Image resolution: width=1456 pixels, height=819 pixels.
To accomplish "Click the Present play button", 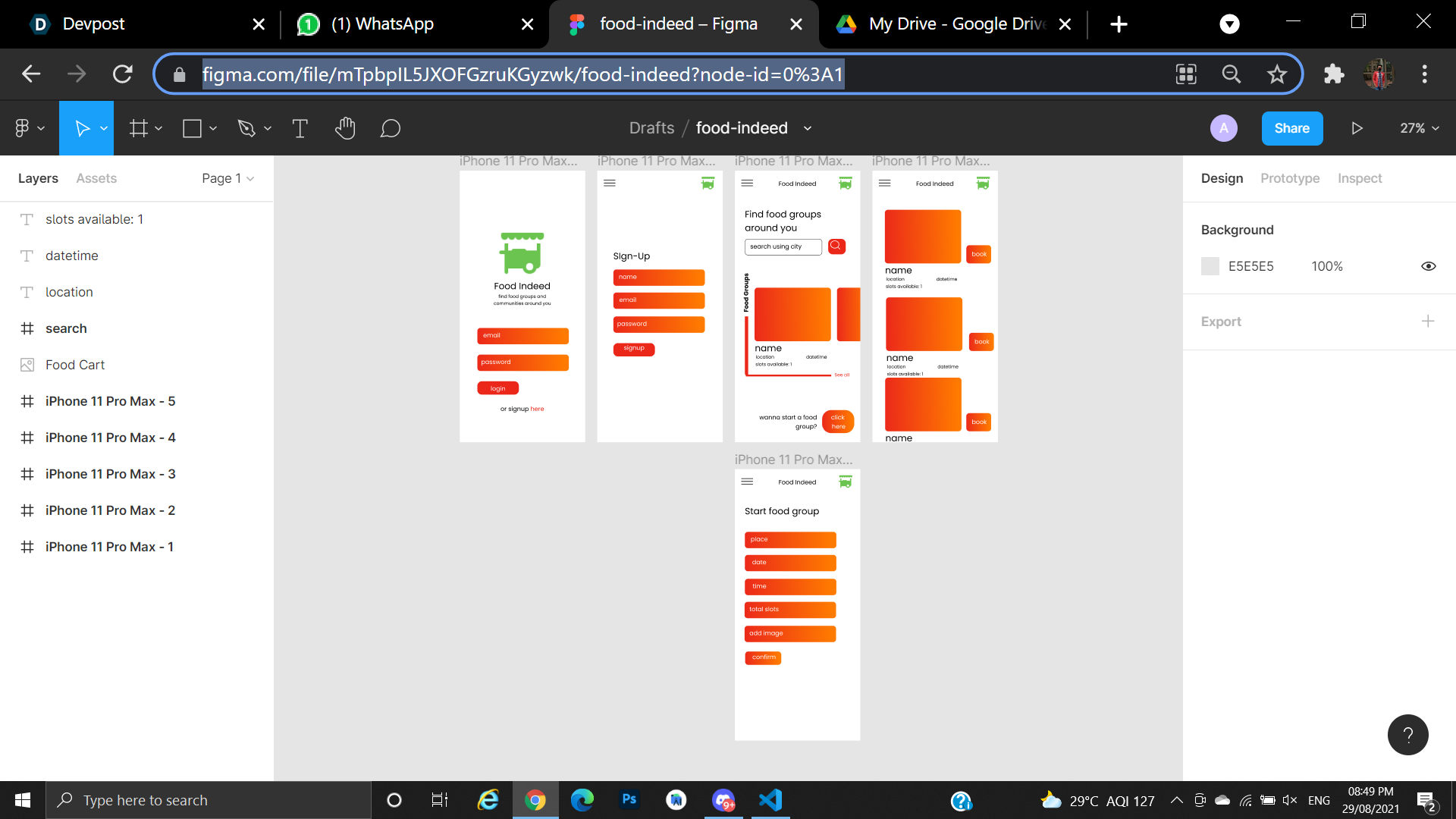I will point(1357,128).
